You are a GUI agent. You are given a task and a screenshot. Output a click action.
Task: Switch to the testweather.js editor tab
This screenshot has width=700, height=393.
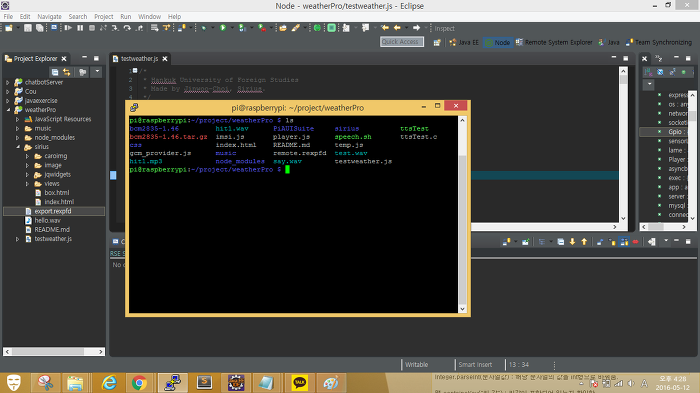click(139, 59)
